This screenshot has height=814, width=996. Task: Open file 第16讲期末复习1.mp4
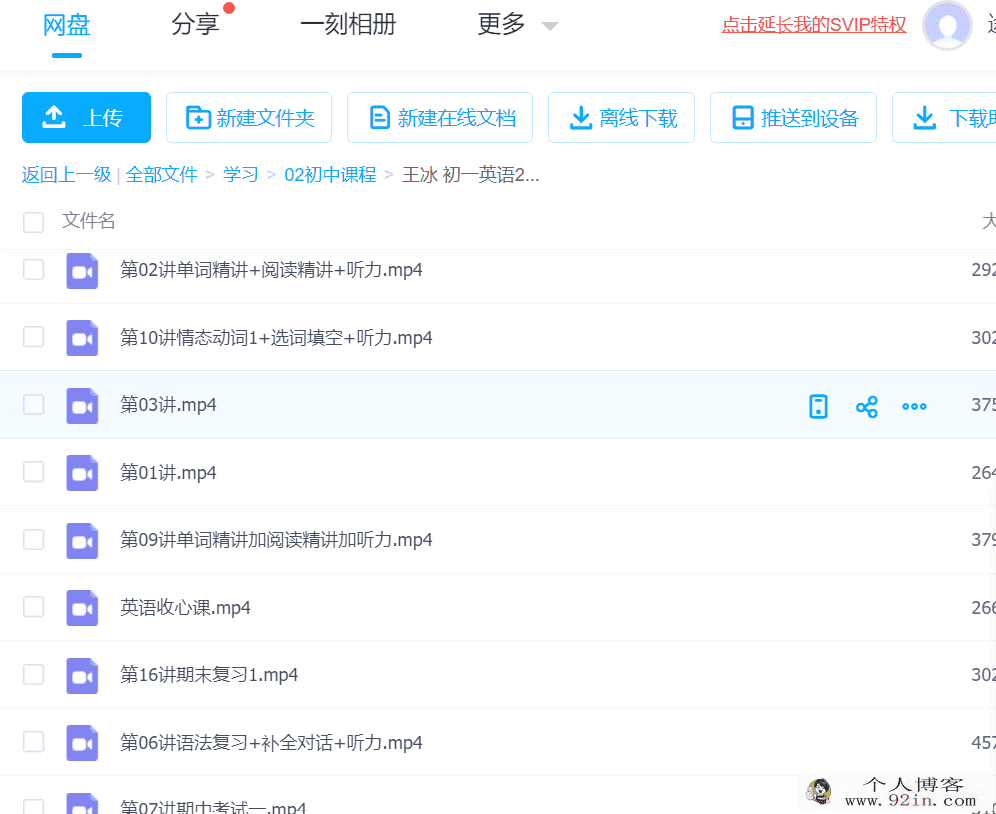(x=209, y=675)
